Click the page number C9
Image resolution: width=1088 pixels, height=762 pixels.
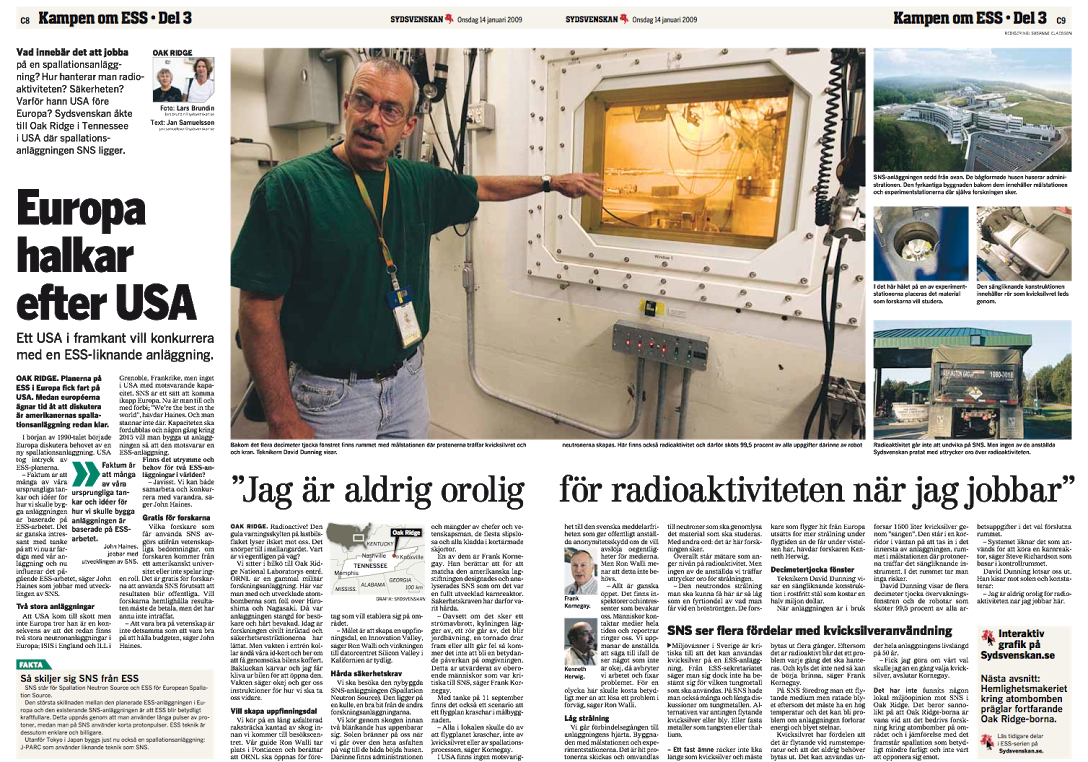pos(1061,20)
